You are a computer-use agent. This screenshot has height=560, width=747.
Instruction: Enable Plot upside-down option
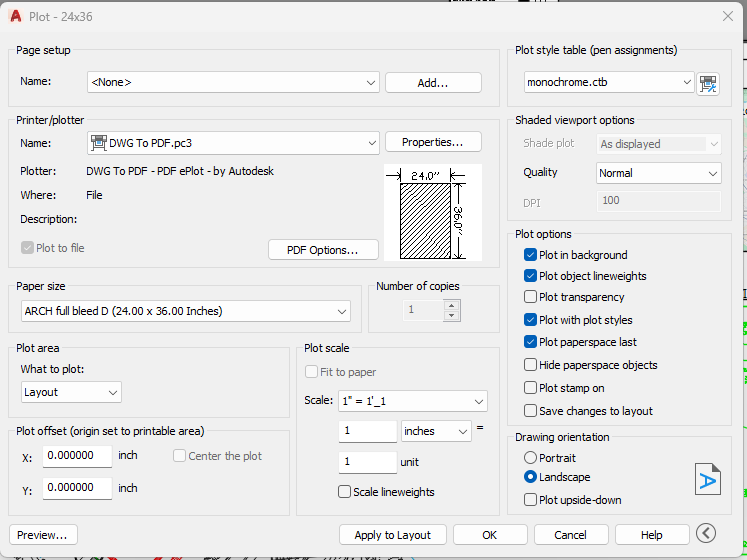[x=530, y=500]
